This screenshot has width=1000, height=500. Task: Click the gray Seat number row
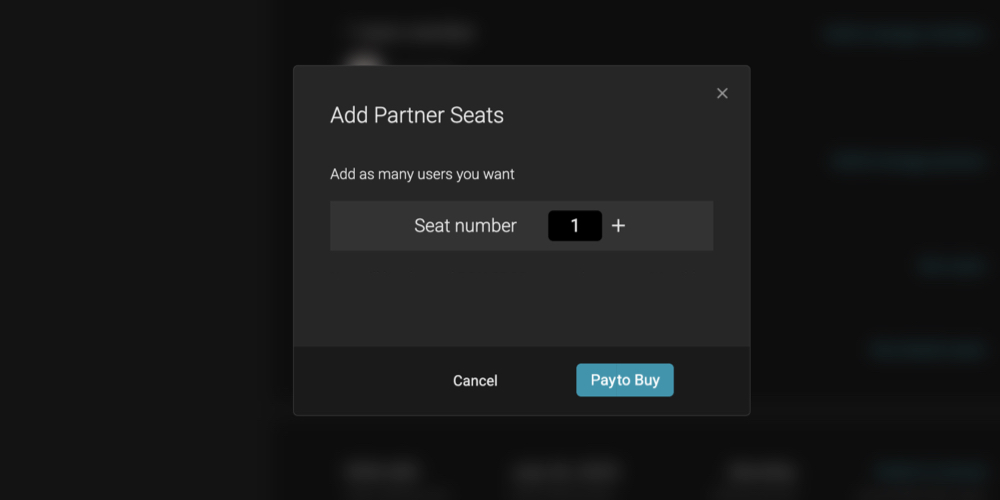(521, 226)
